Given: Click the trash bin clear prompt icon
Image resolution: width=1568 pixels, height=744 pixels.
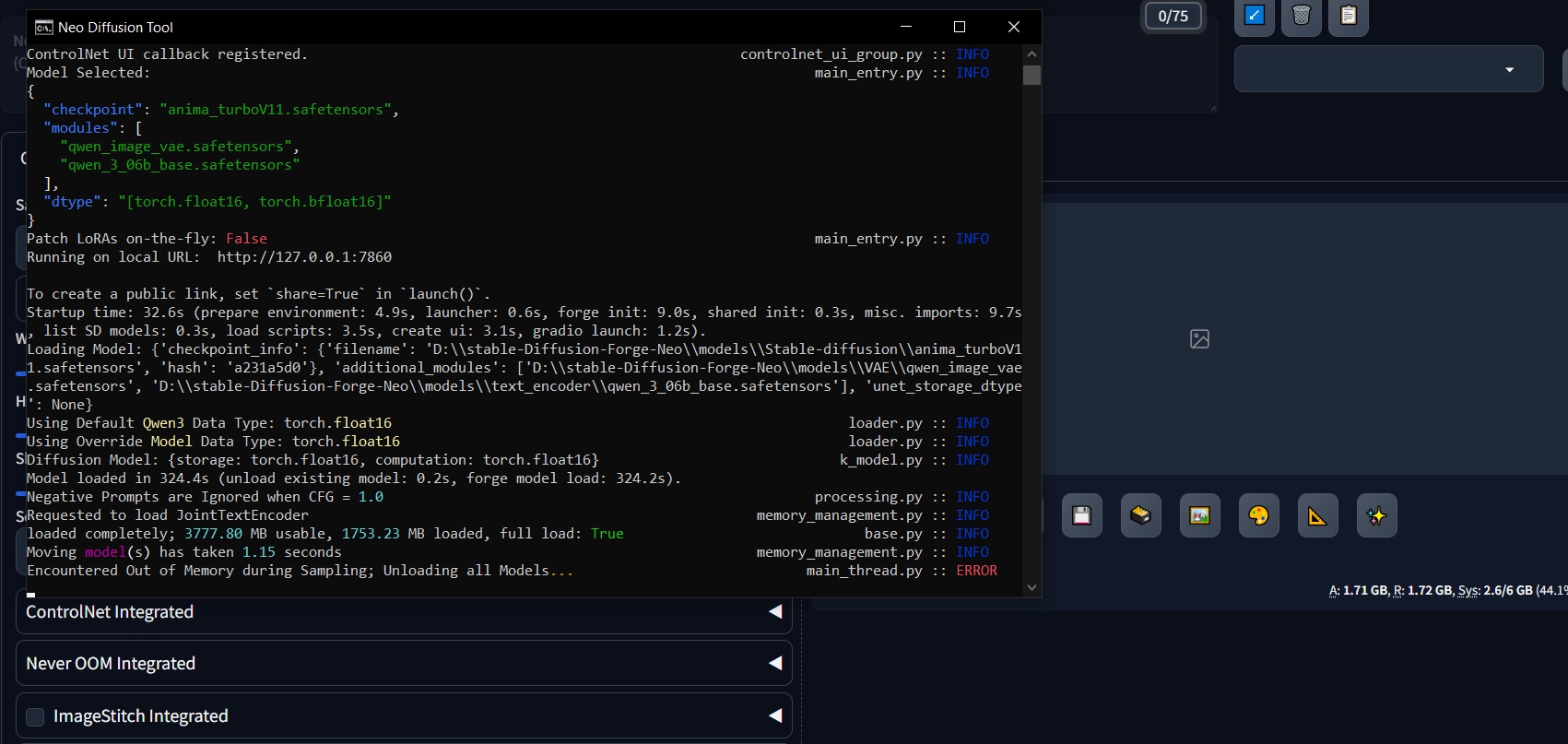Looking at the screenshot, I should coord(1301,15).
